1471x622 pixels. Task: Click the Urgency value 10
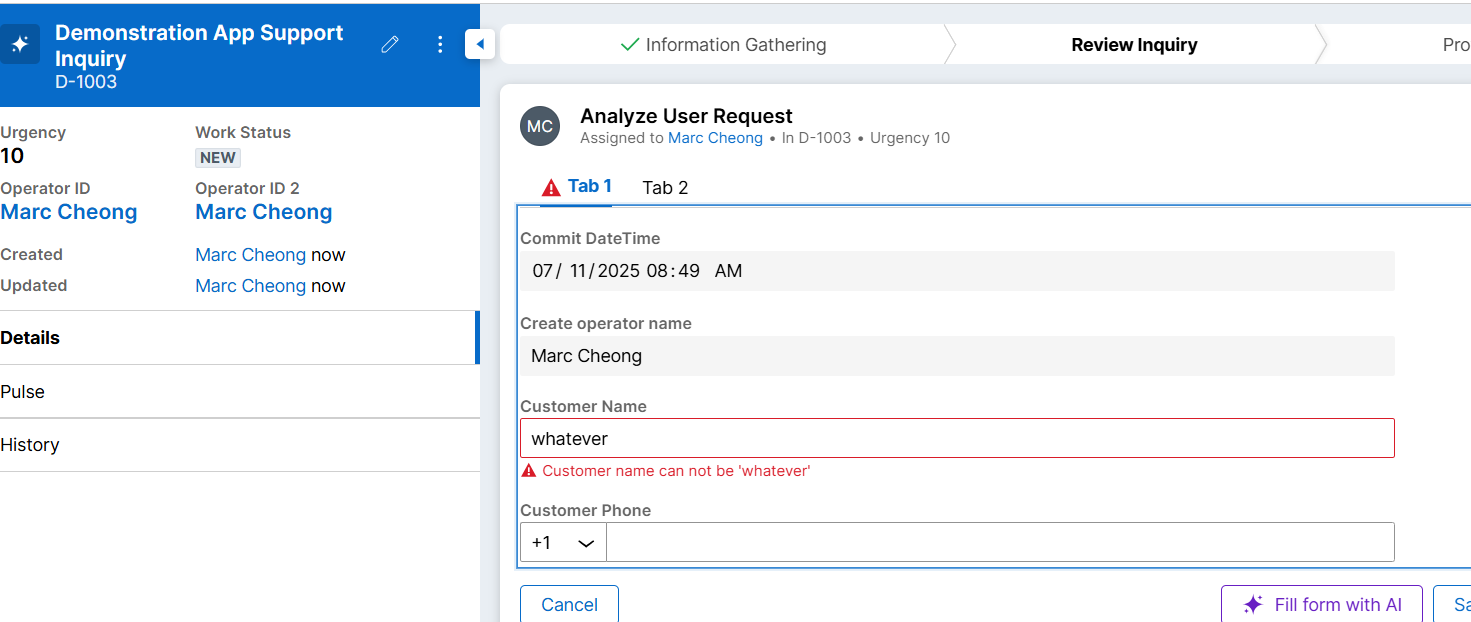[x=12, y=156]
